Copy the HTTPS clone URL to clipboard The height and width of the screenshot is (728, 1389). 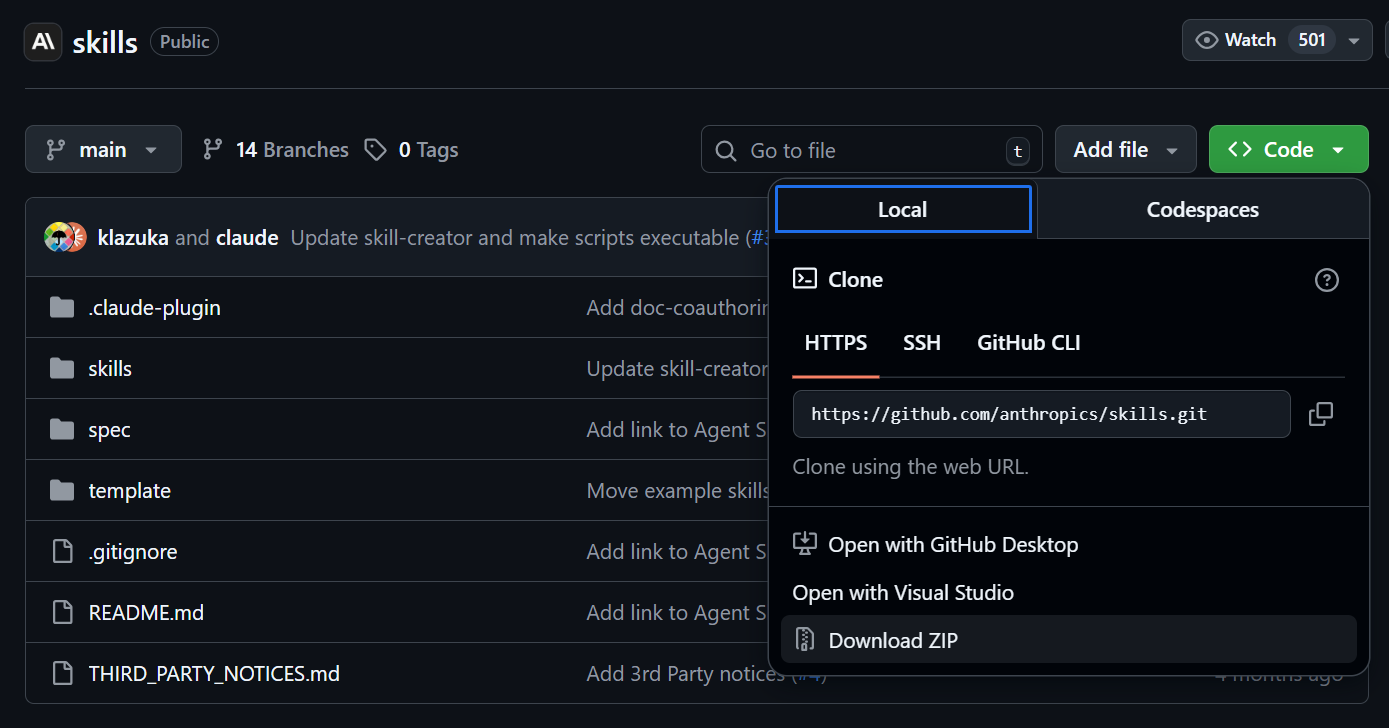click(x=1321, y=414)
